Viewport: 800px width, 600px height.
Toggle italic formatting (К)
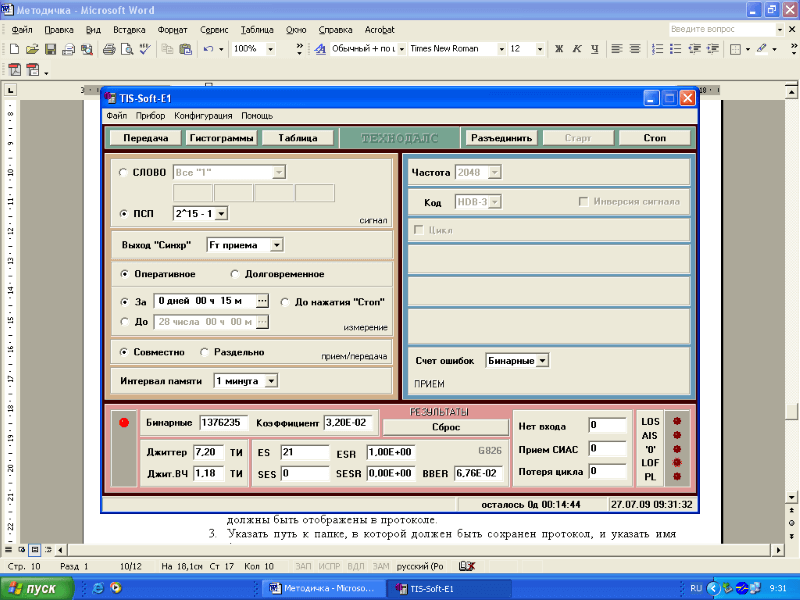(577, 49)
